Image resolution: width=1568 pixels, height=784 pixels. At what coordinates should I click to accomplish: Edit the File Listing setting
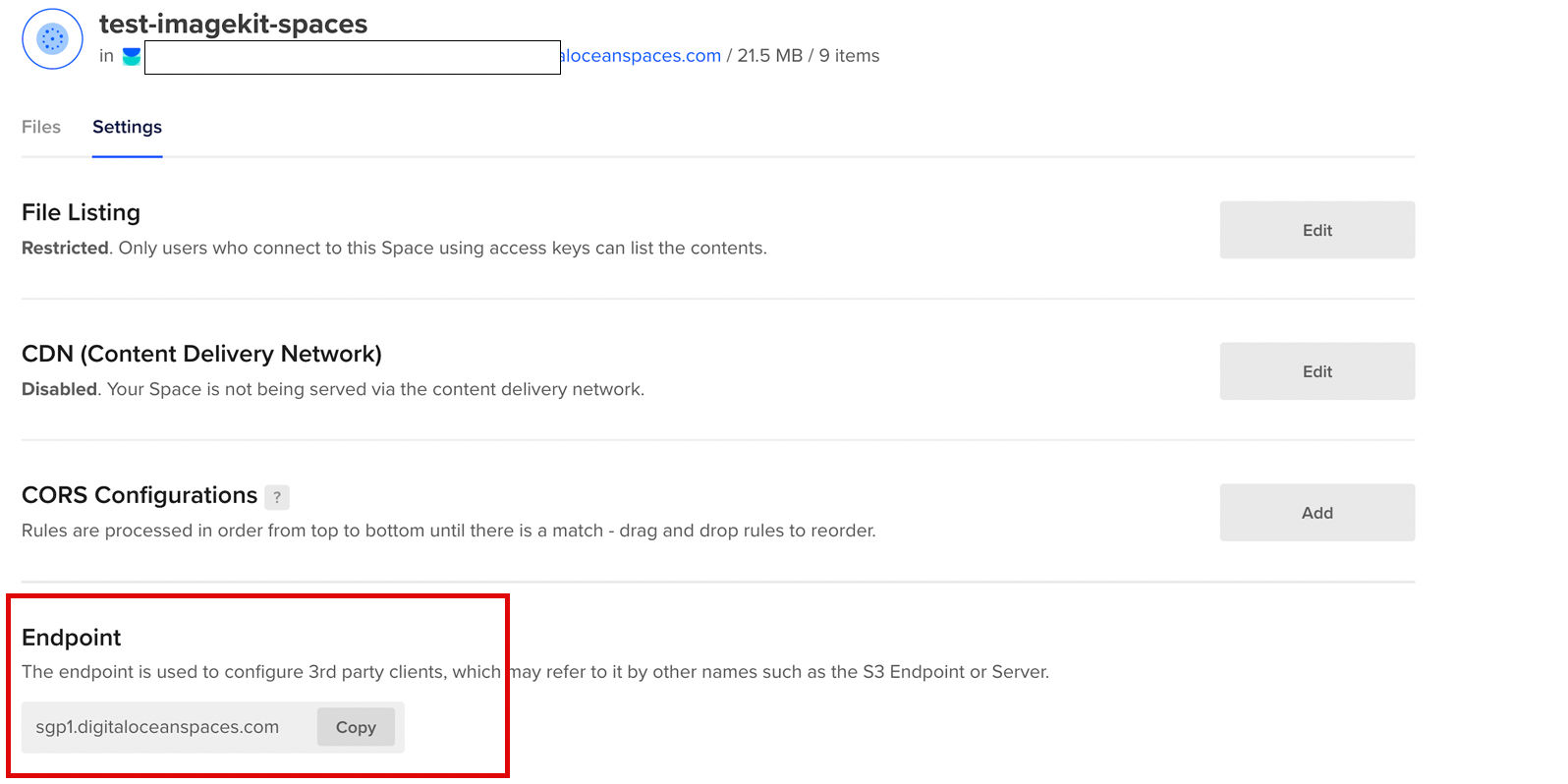[x=1316, y=230]
